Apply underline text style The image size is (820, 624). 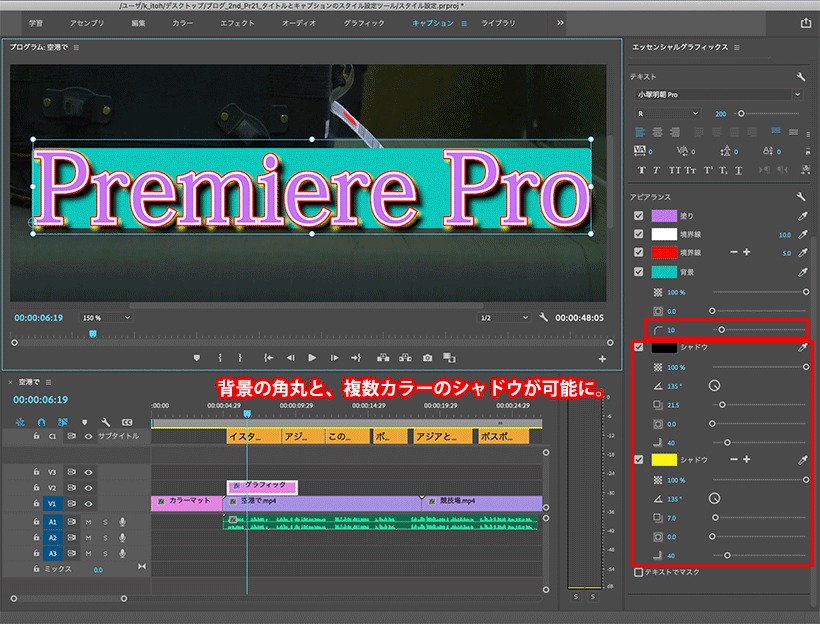point(738,170)
